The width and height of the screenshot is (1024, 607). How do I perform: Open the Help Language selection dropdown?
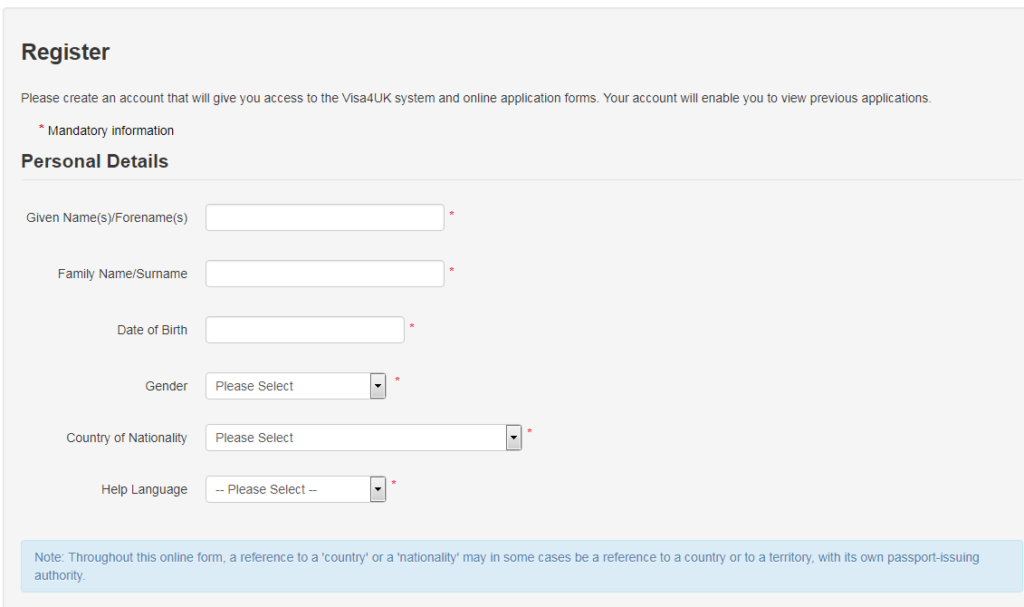point(287,490)
